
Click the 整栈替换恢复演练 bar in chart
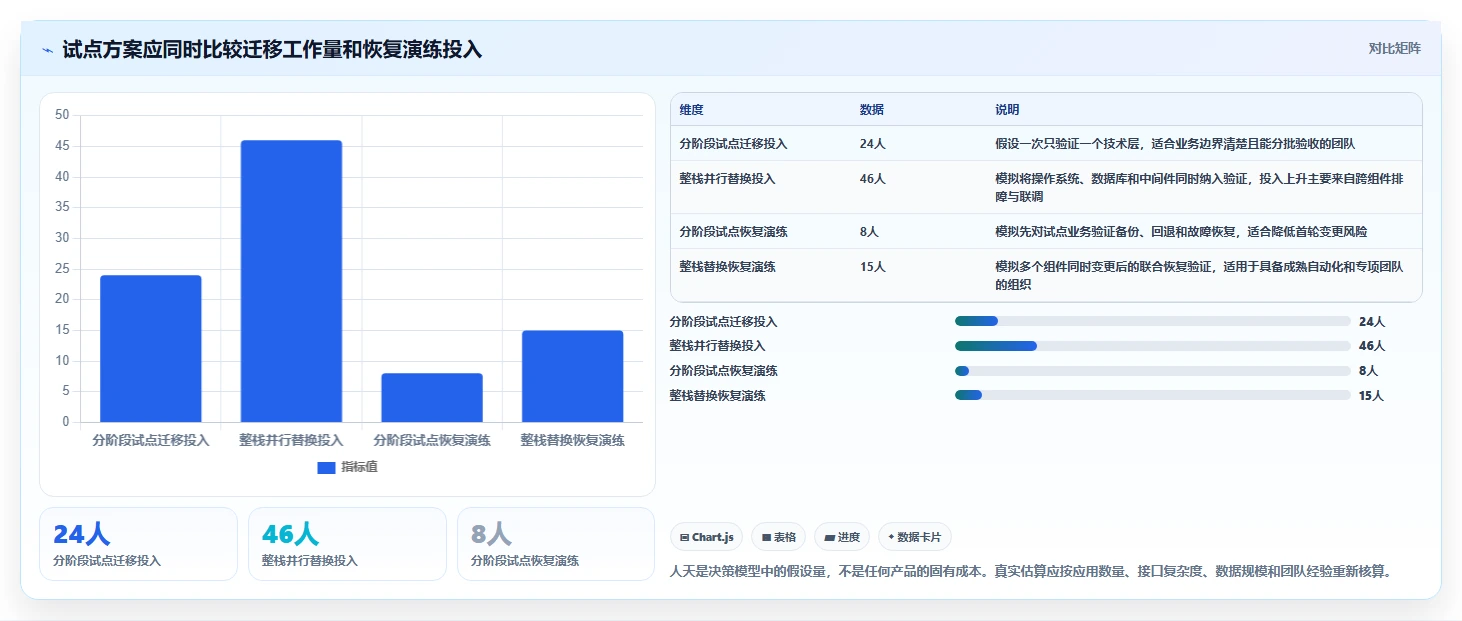click(x=572, y=376)
